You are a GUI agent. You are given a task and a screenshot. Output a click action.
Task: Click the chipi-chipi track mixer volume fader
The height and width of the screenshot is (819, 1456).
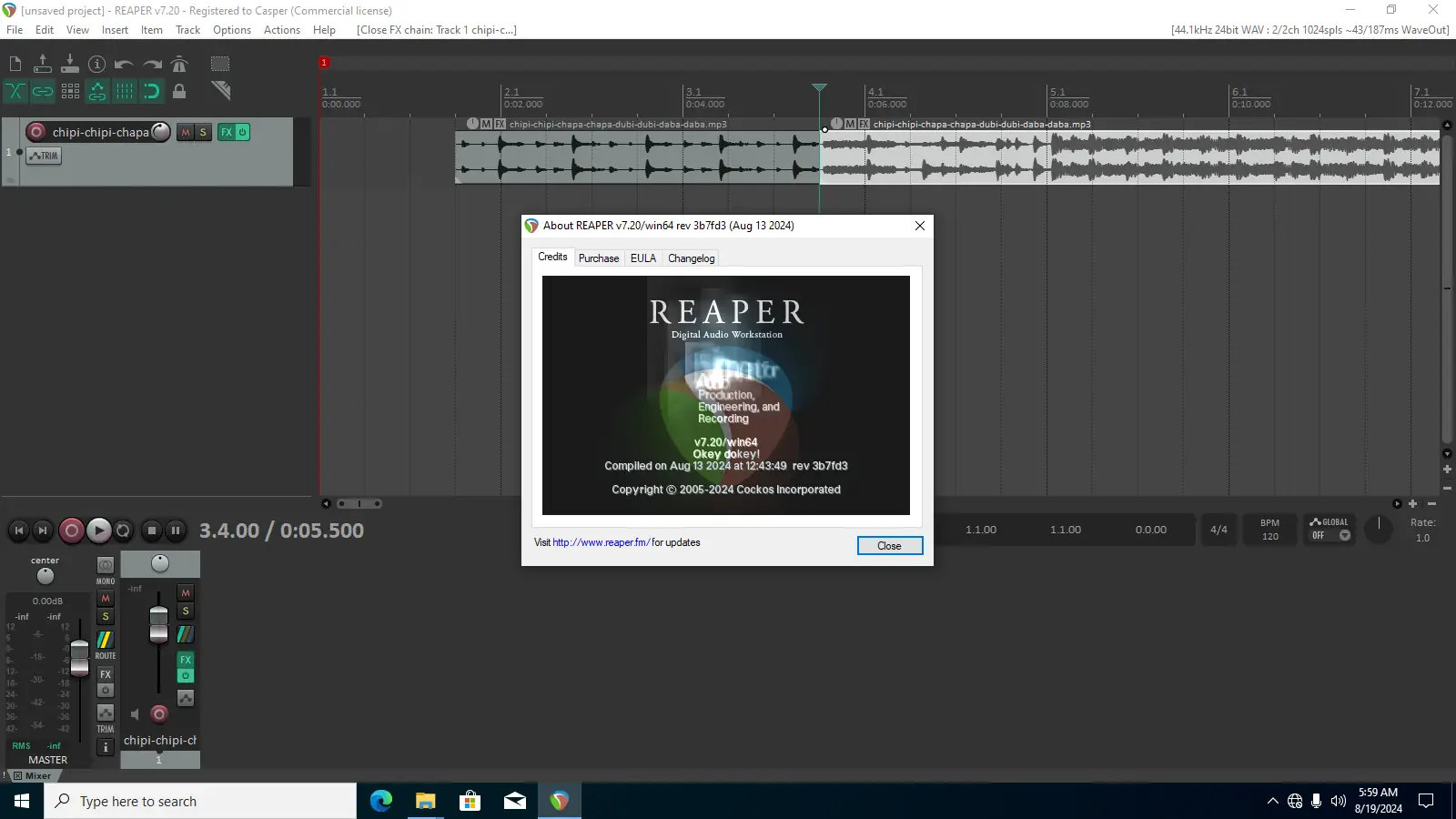158,624
